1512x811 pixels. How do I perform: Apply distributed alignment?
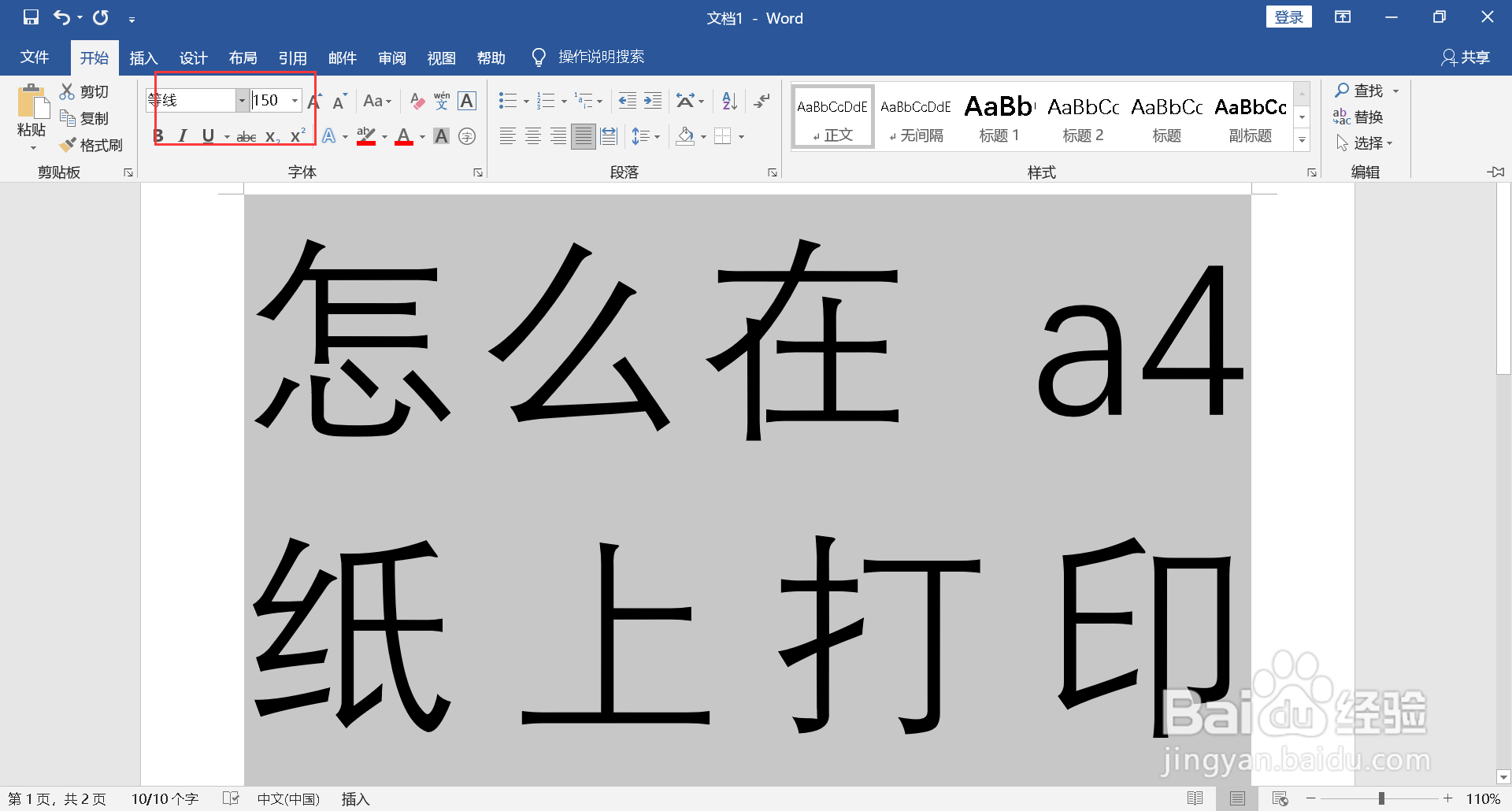point(609,136)
